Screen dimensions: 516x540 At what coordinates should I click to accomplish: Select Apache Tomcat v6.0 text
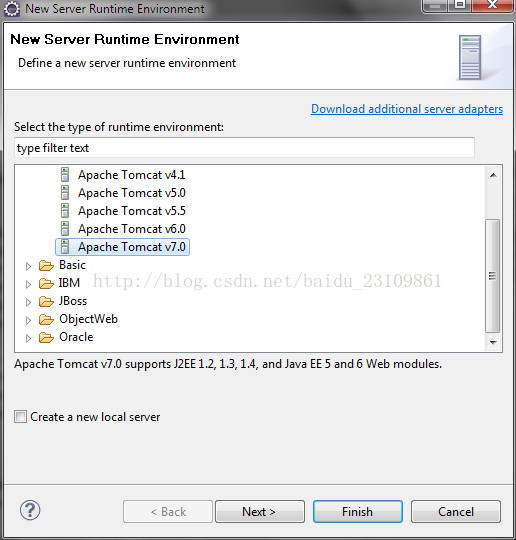pyautogui.click(x=132, y=228)
